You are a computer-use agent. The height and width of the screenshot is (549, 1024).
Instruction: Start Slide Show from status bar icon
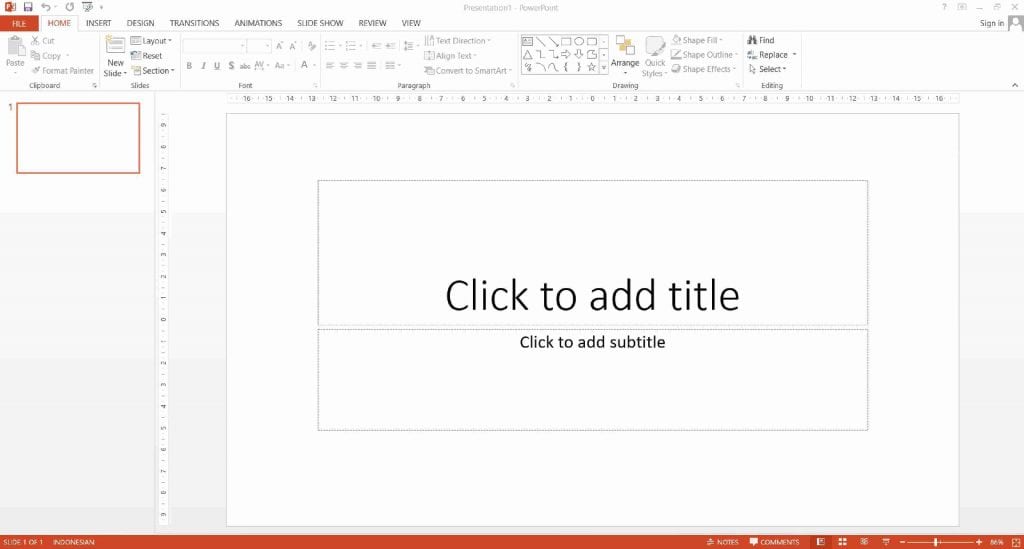click(886, 542)
